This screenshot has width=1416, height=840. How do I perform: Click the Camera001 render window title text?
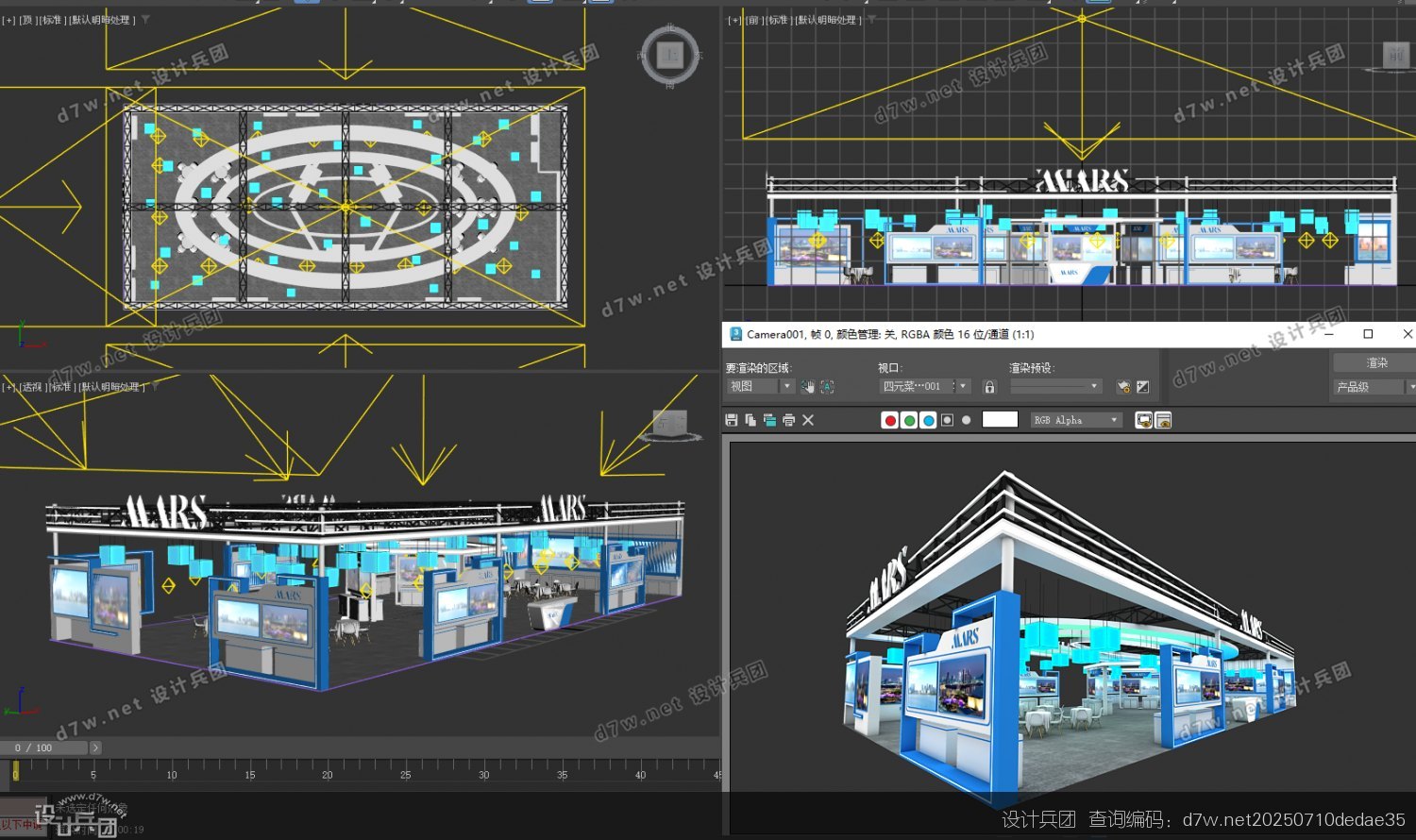[x=890, y=334]
